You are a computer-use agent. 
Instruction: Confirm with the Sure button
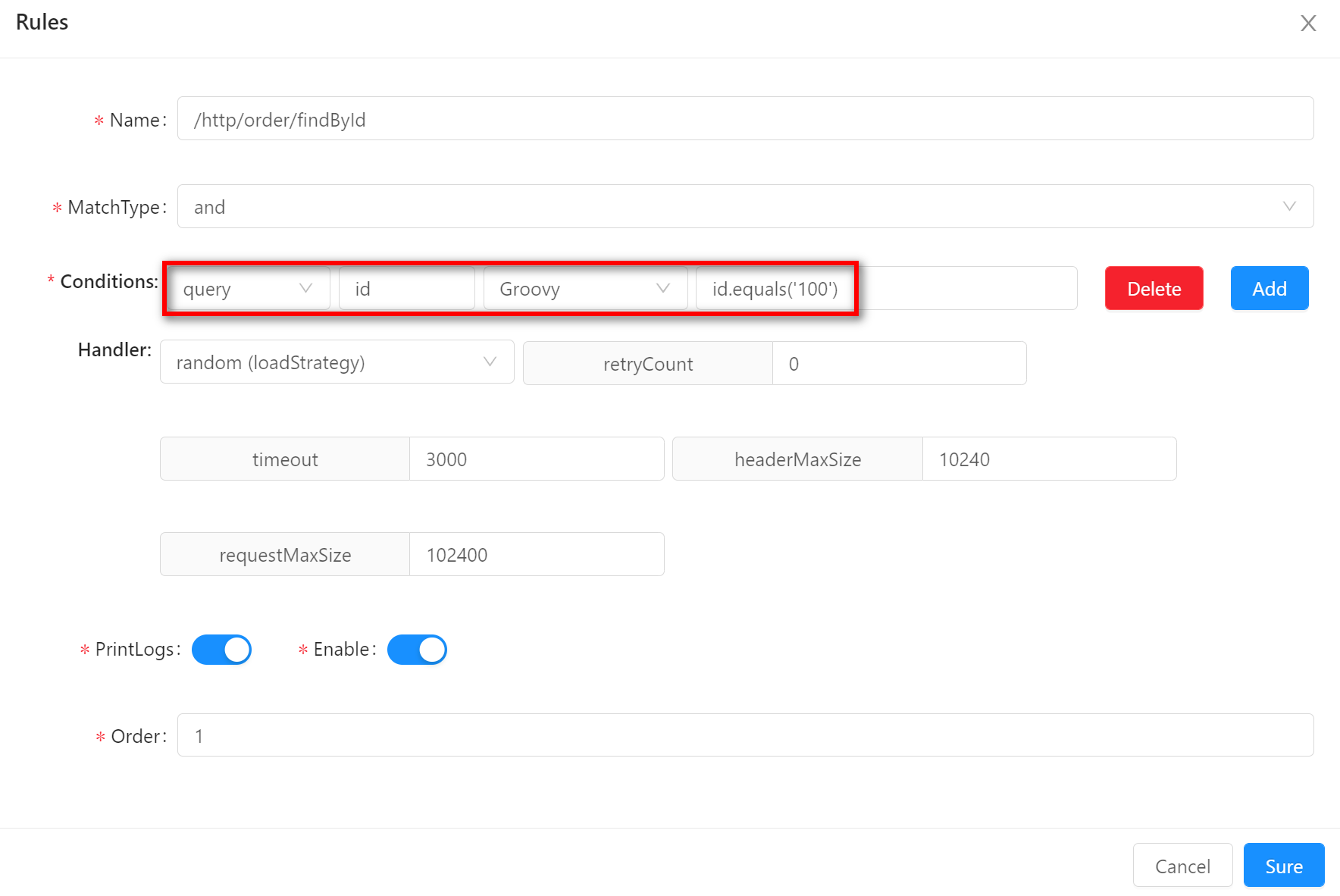[x=1283, y=866]
